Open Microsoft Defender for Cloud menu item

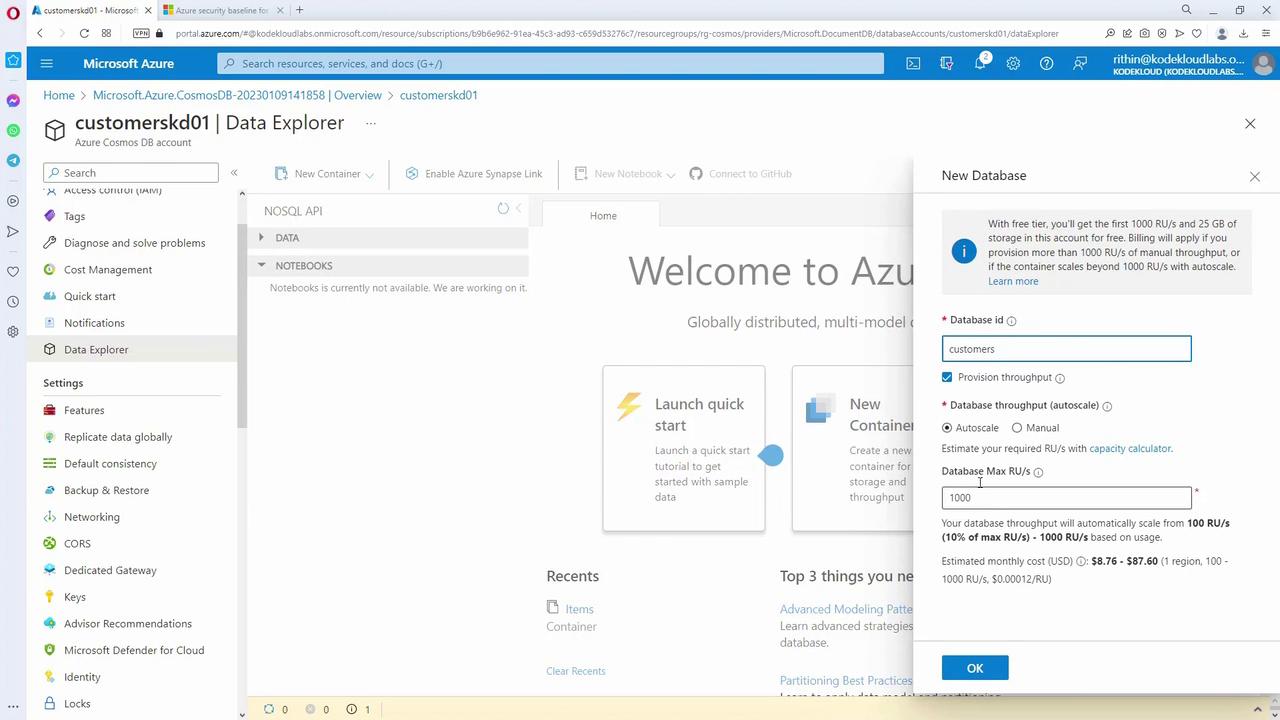[x=134, y=651]
